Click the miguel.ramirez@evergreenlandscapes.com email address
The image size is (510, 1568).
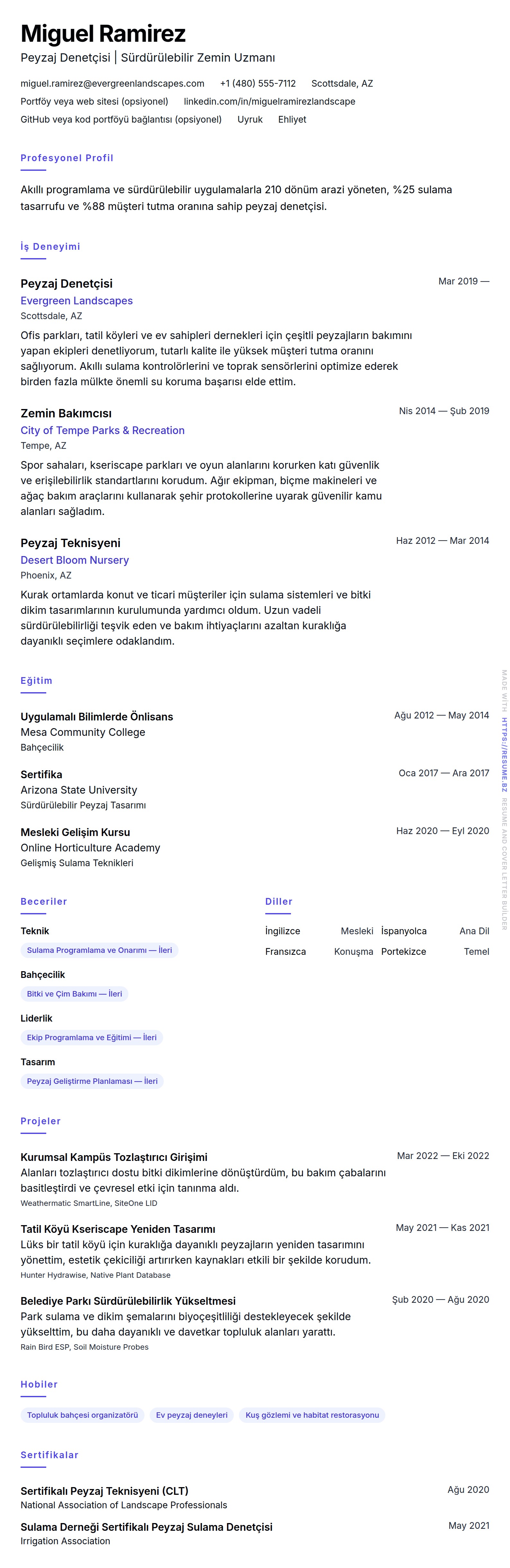pyautogui.click(x=112, y=83)
